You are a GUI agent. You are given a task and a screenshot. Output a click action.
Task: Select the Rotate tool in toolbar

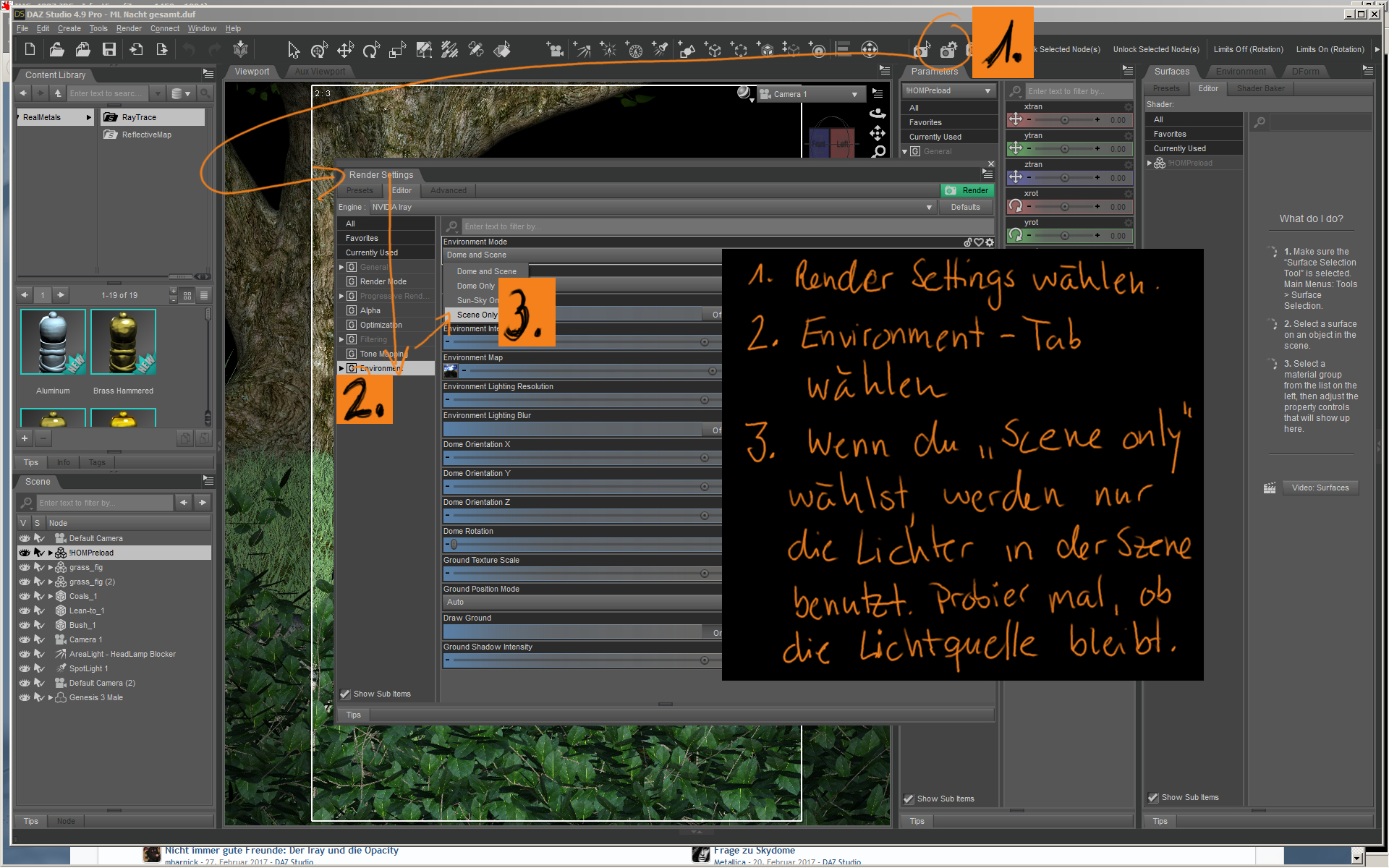370,49
